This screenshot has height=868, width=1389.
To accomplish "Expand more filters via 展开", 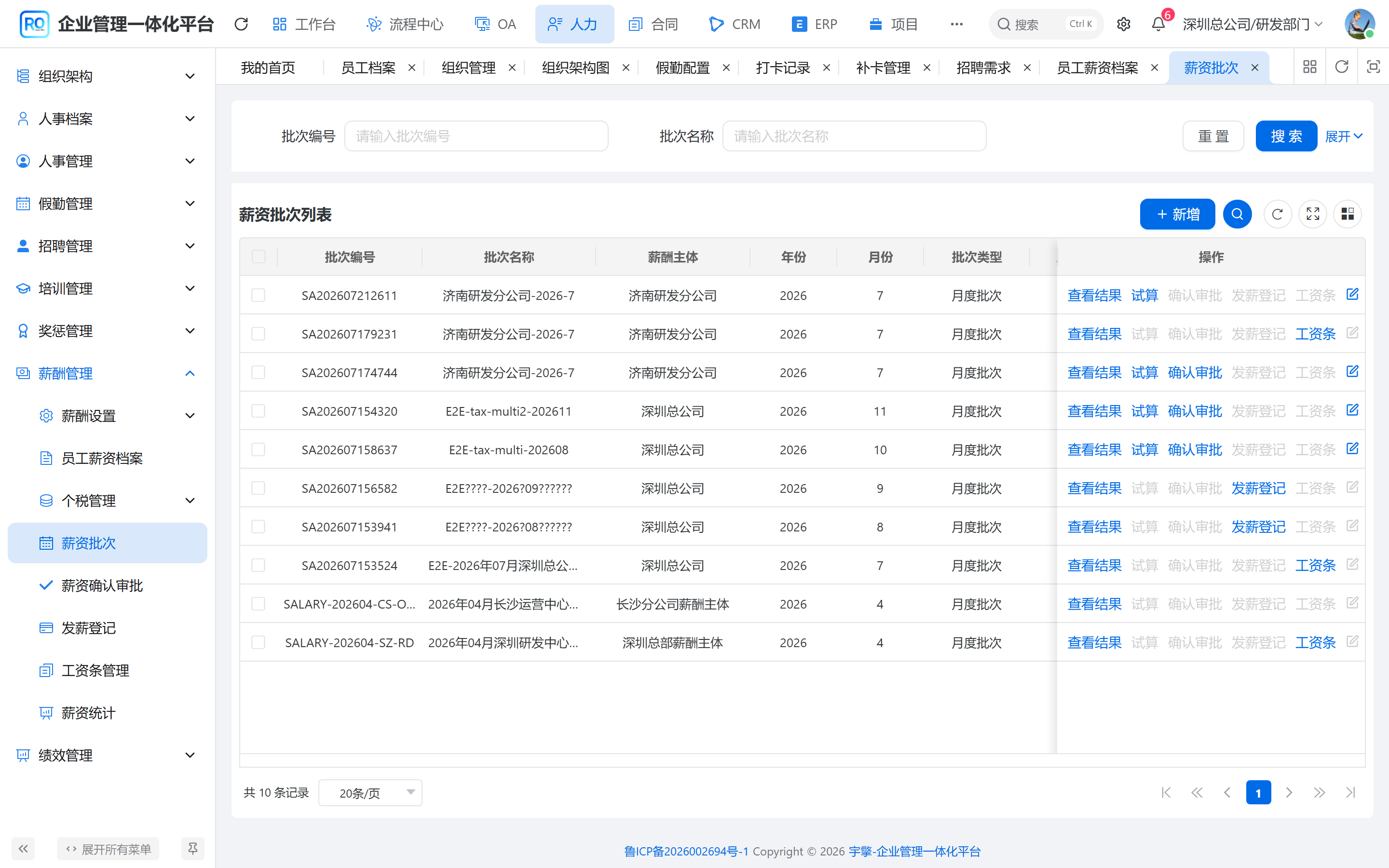I will 1343,136.
